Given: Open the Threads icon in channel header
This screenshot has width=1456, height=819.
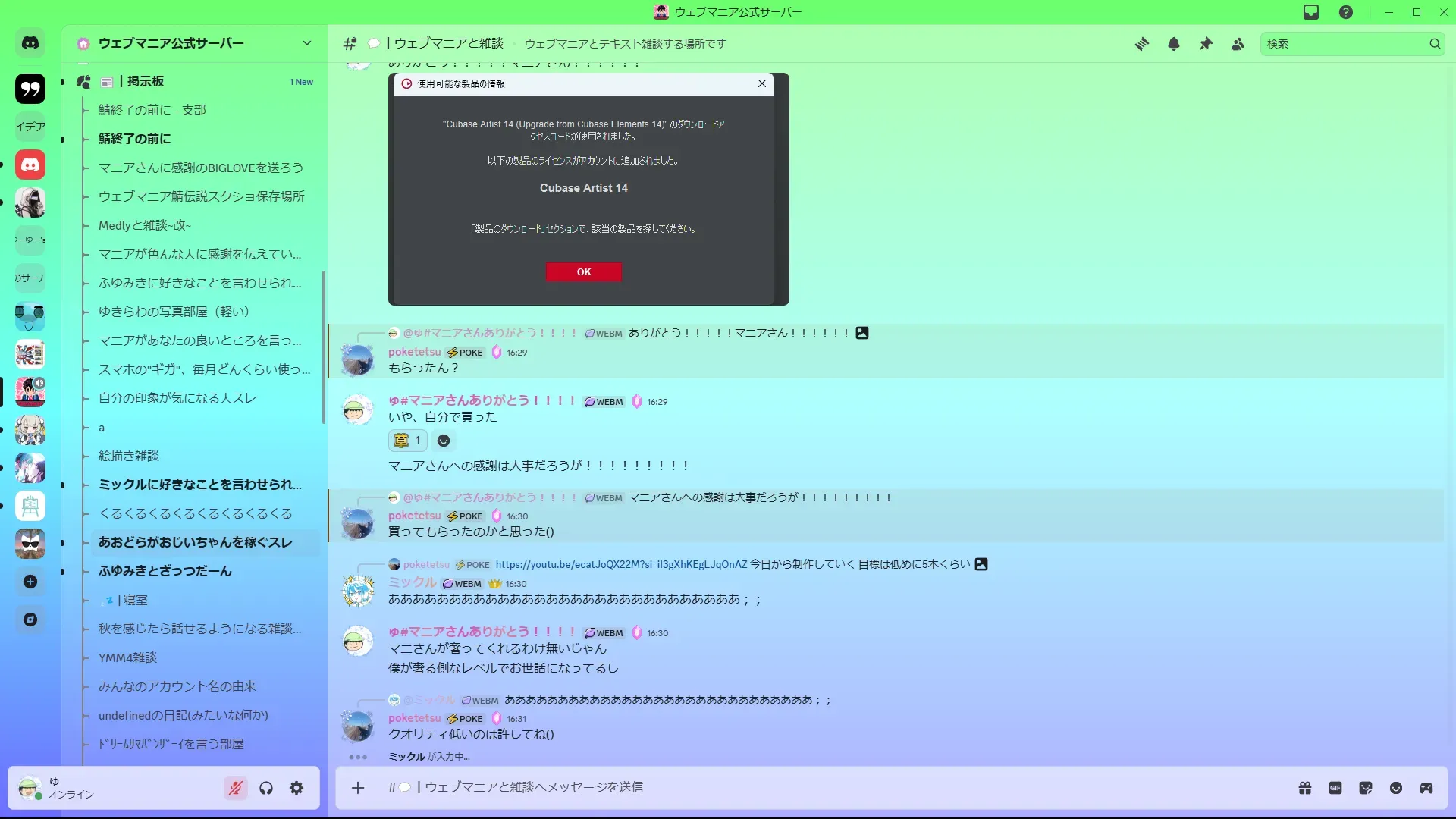Looking at the screenshot, I should tap(1141, 44).
